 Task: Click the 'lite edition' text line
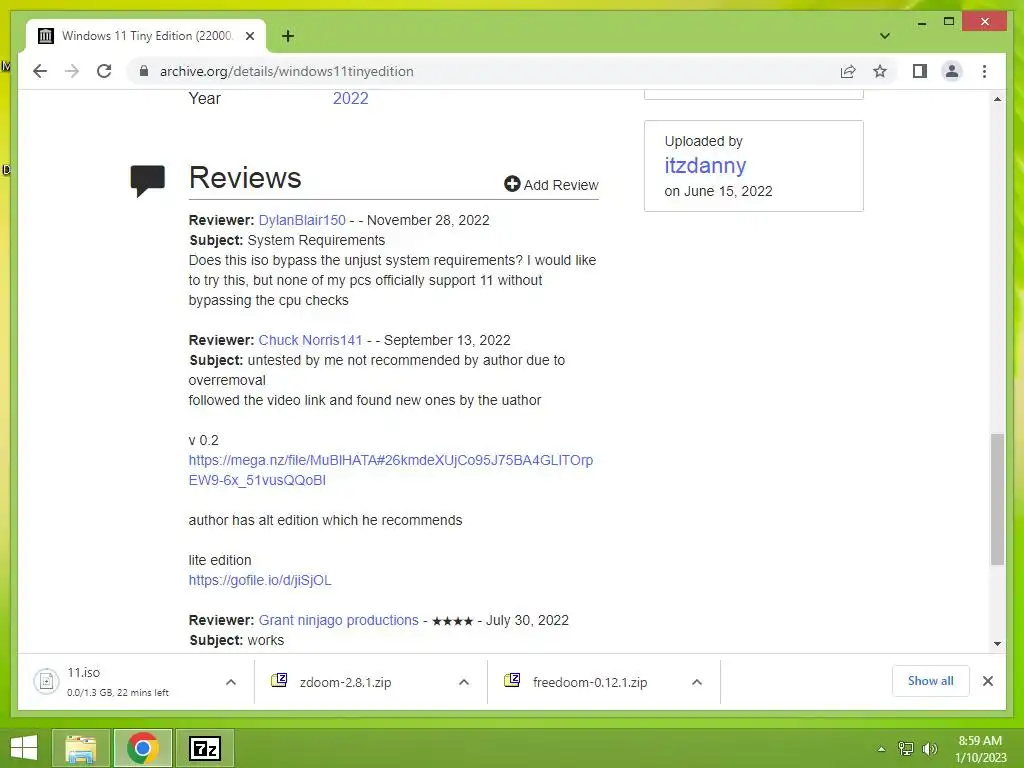point(220,560)
